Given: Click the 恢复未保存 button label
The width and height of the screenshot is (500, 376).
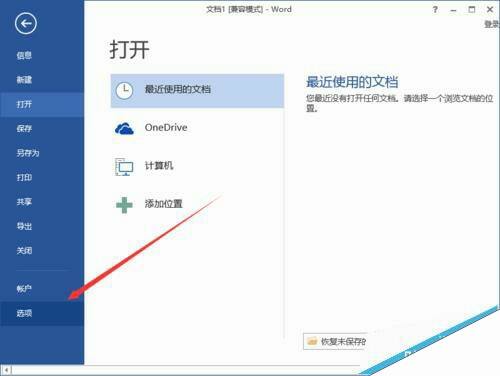Looking at the screenshot, I should click(343, 341).
